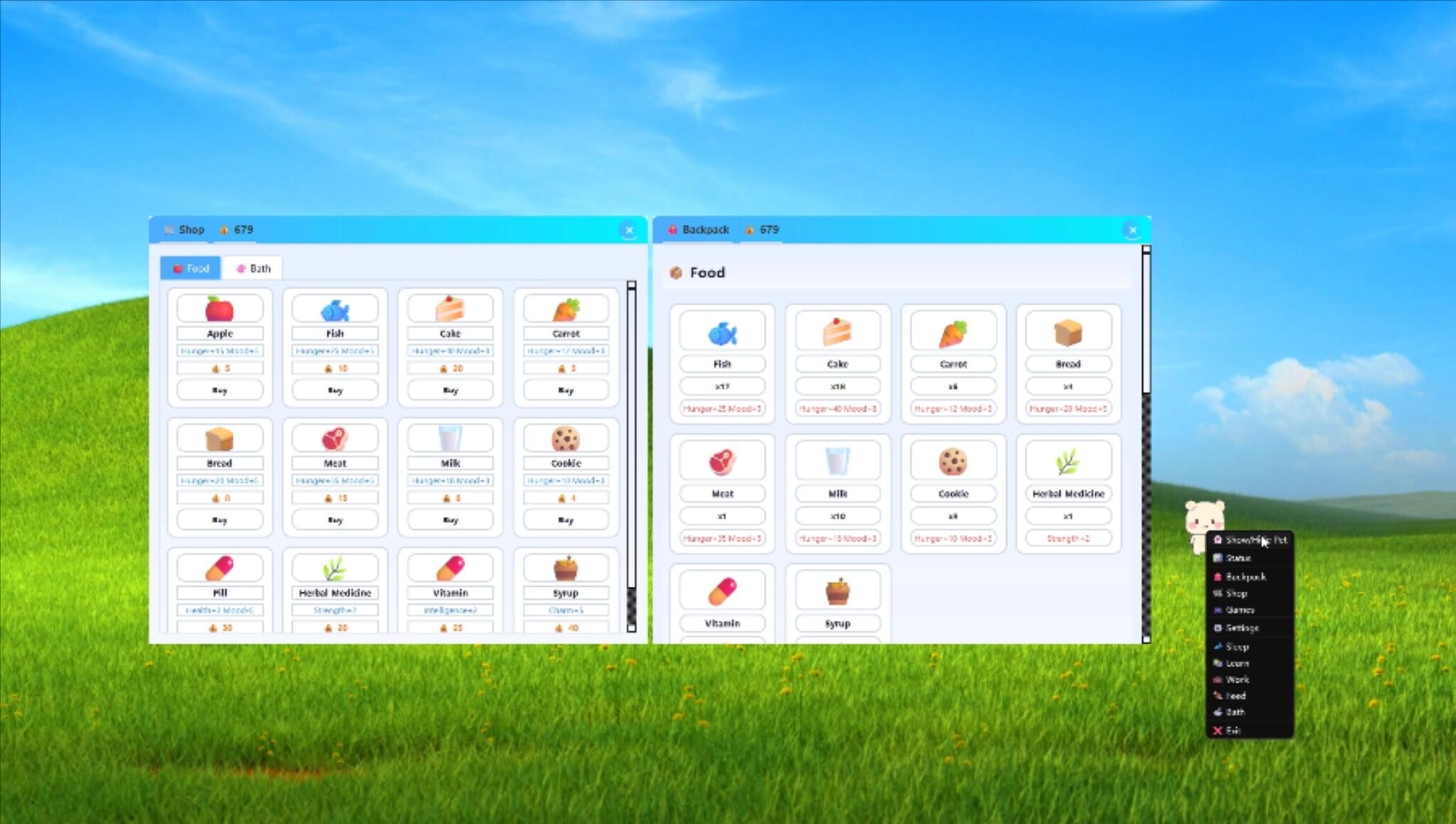Image resolution: width=1456 pixels, height=824 pixels.
Task: Choose Show/Hide Pet from context menu
Action: tap(1250, 540)
